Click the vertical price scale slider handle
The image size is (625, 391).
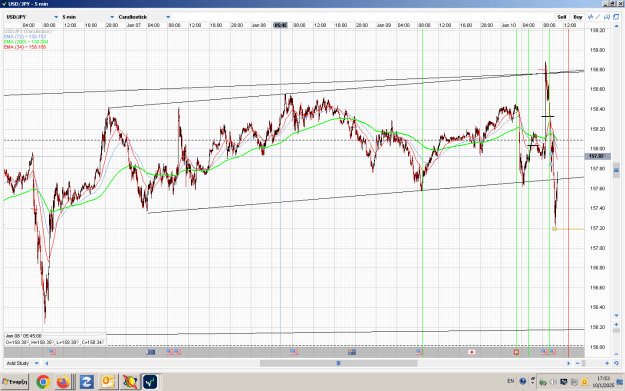click(x=616, y=170)
